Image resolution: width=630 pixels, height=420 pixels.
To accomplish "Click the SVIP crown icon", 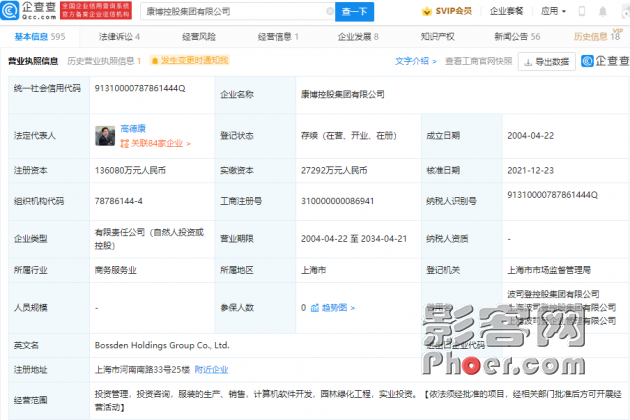I will [x=427, y=11].
